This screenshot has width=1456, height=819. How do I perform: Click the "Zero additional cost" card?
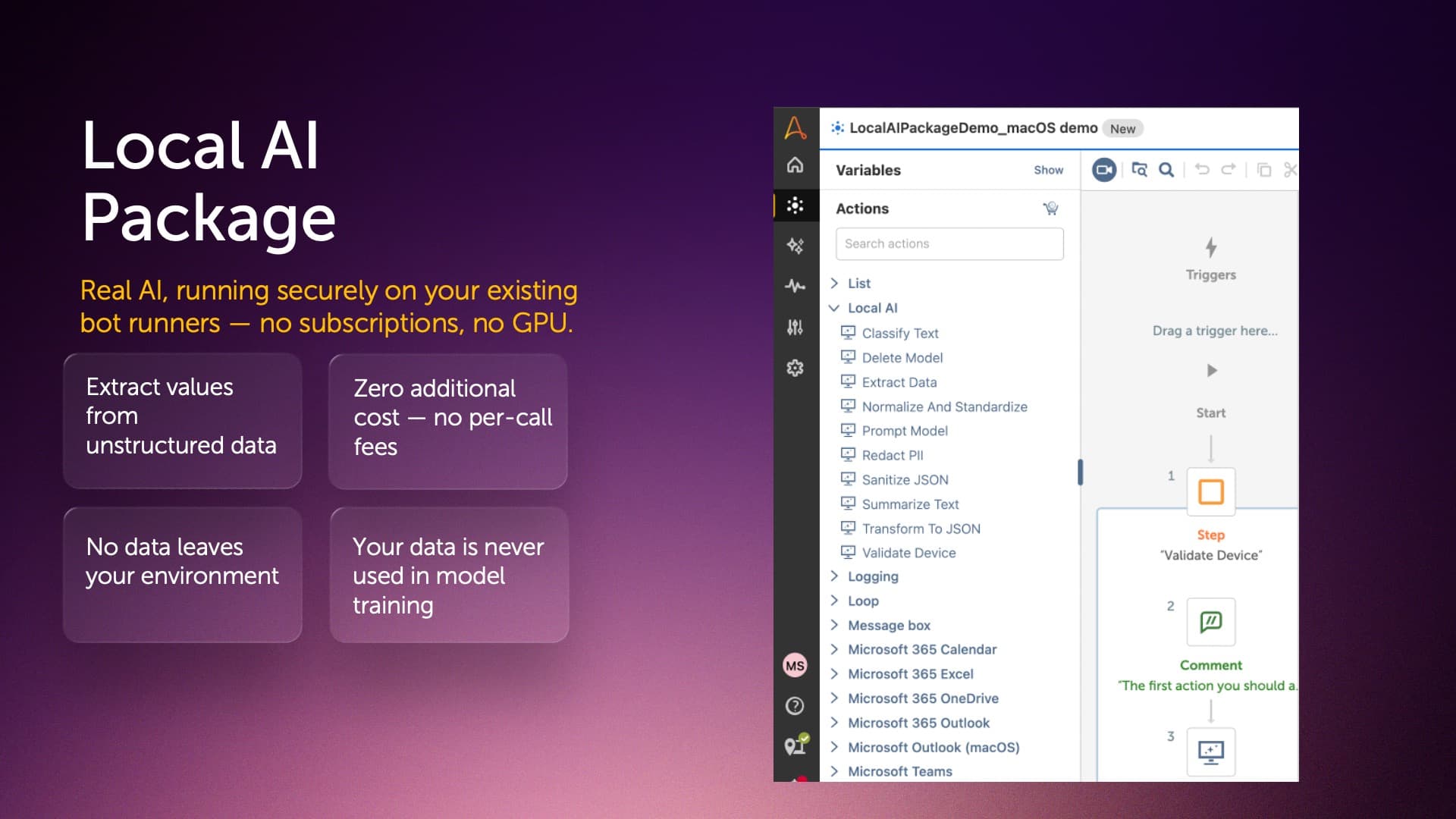pyautogui.click(x=448, y=422)
